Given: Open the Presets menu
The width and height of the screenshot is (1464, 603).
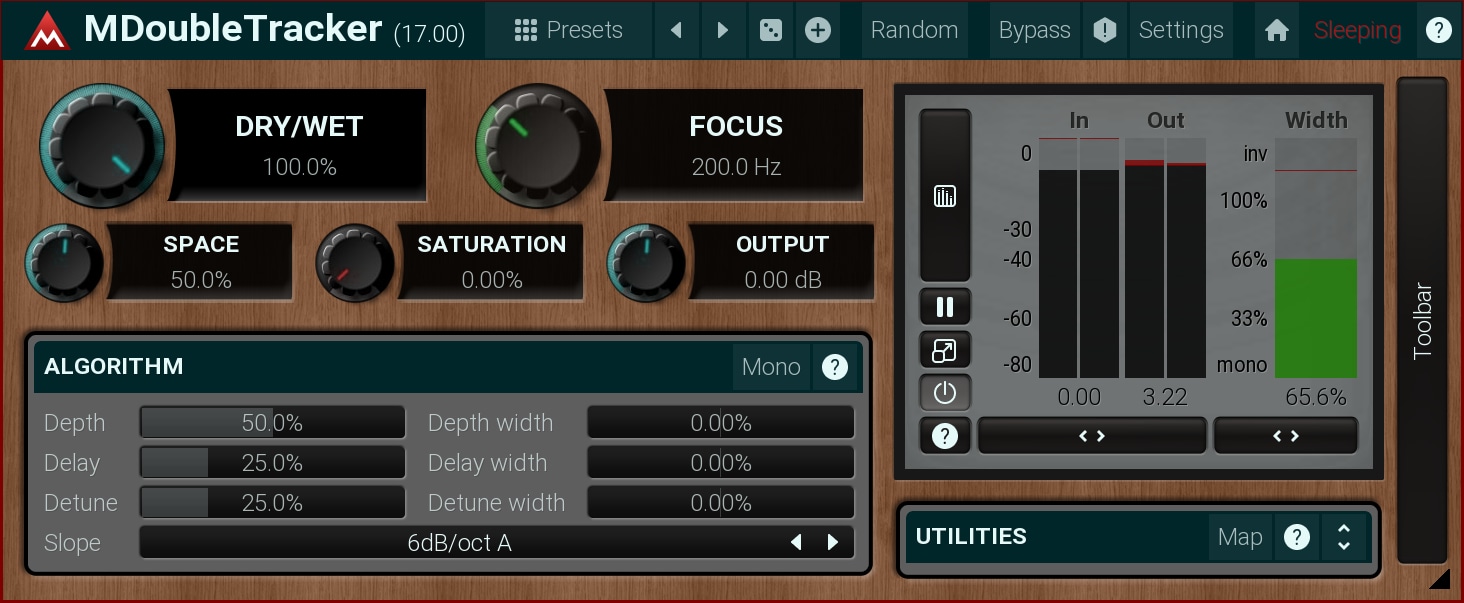Looking at the screenshot, I should pyautogui.click(x=568, y=31).
